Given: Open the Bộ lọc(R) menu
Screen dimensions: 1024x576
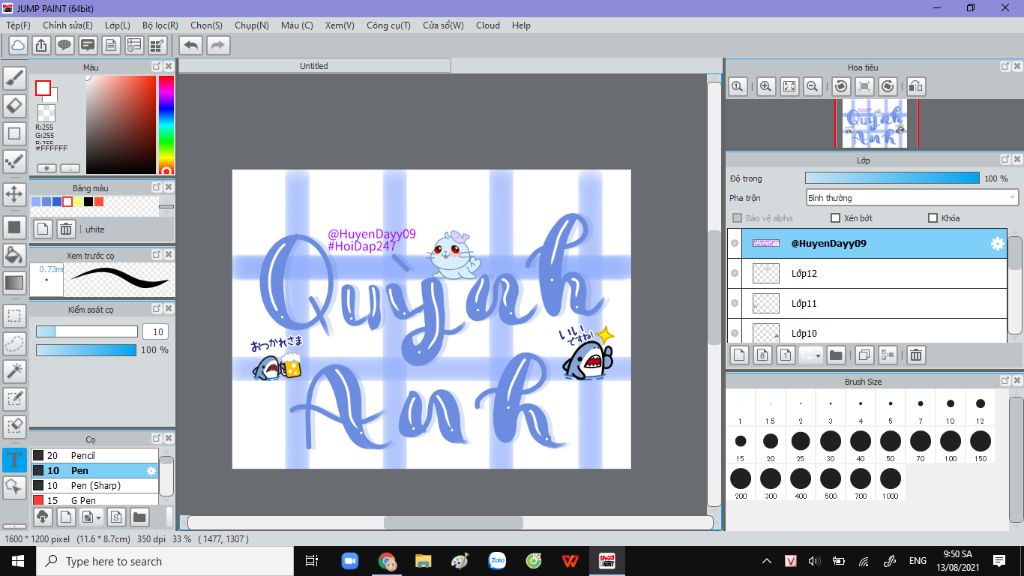Looking at the screenshot, I should pyautogui.click(x=160, y=25).
